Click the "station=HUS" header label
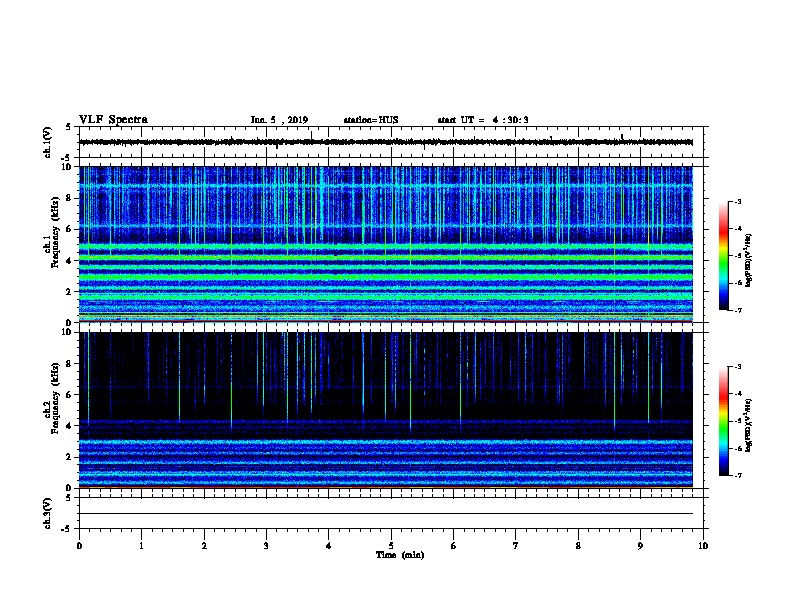792x612 pixels. pyautogui.click(x=371, y=120)
